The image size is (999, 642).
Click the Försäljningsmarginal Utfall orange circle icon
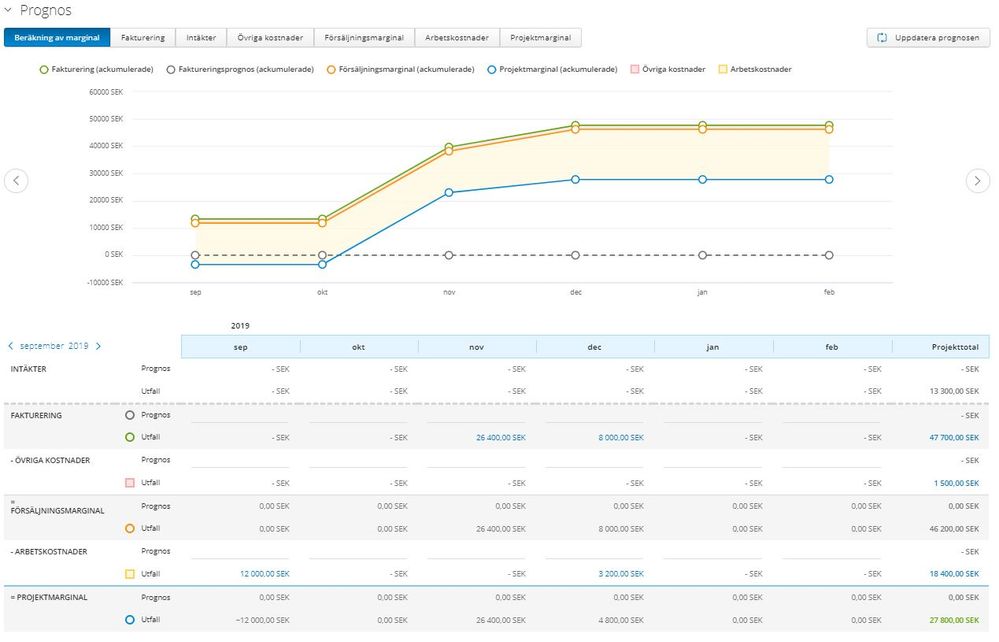click(x=130, y=529)
